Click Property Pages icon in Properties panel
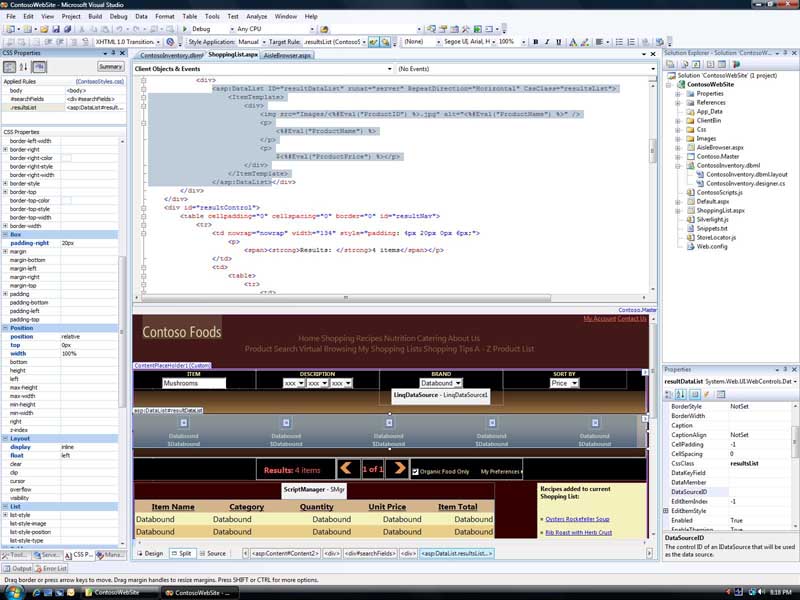 [x=720, y=394]
